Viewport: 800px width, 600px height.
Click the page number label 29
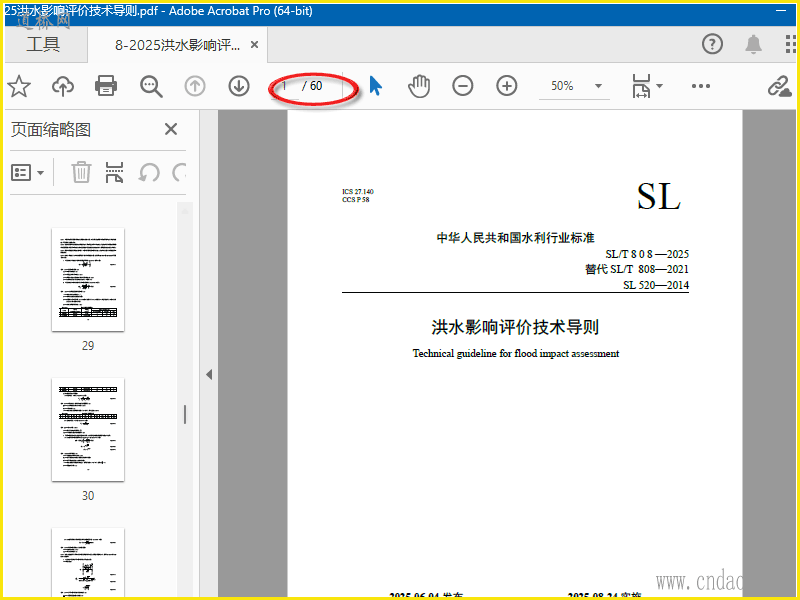pos(88,346)
